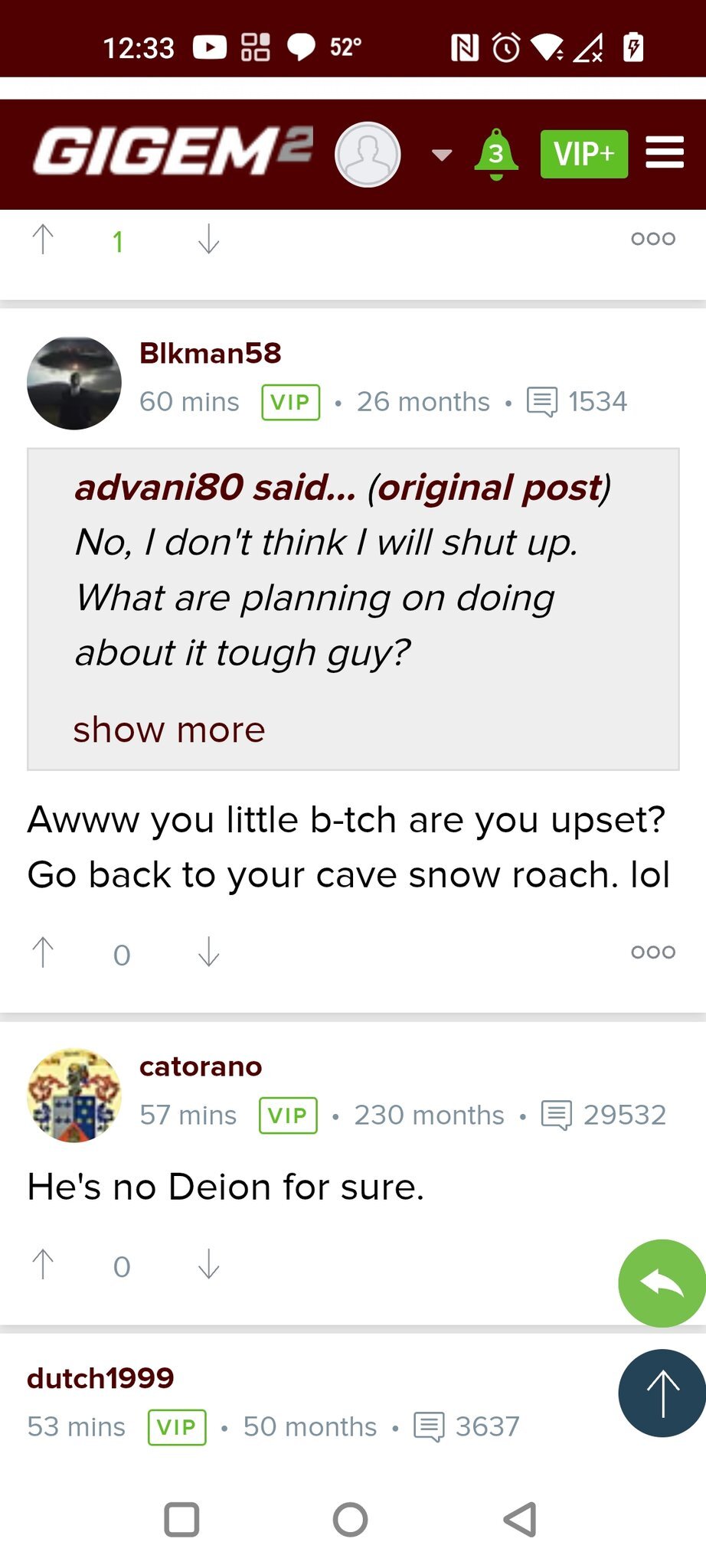The height and width of the screenshot is (1568, 706).
Task: Tap the dark blue back-to-top arrow button
Action: (x=662, y=1393)
